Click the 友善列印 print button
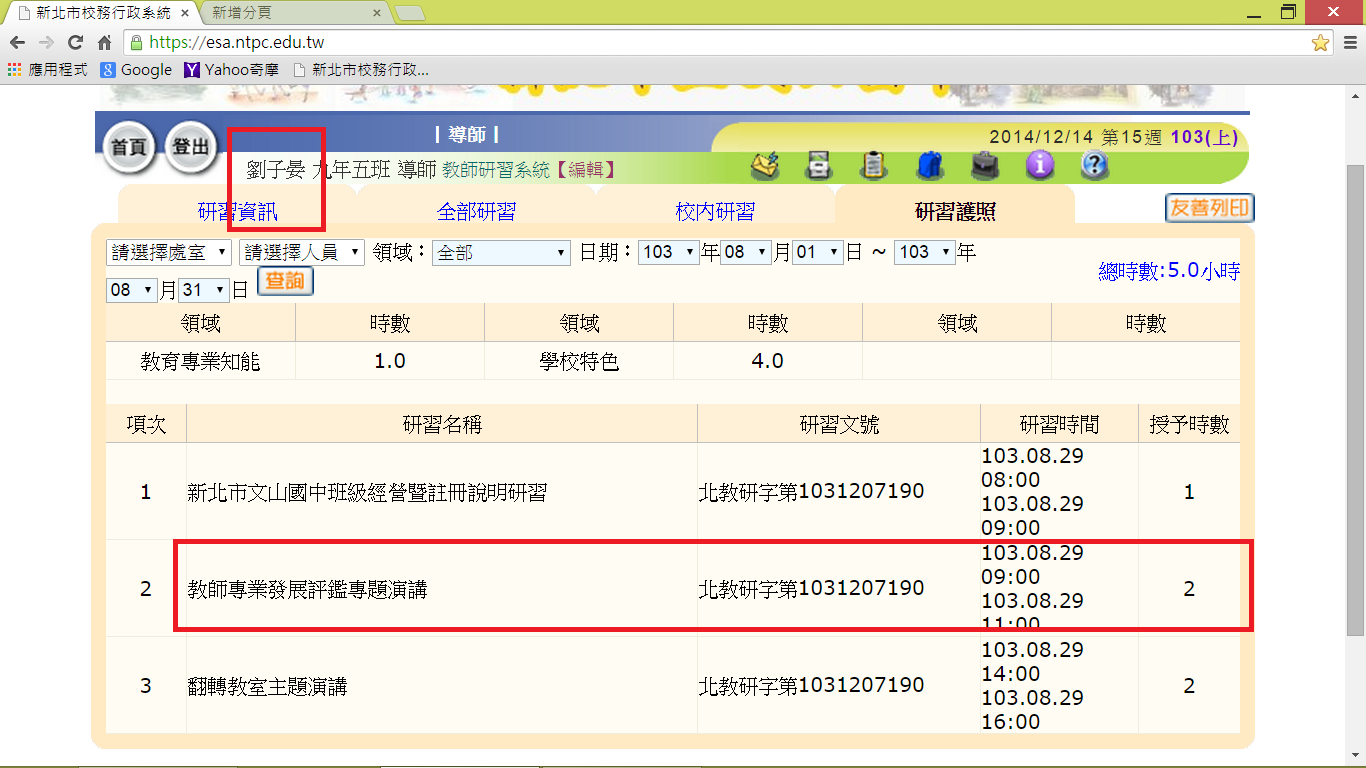Screen dimensions: 1366x768 pos(1209,208)
